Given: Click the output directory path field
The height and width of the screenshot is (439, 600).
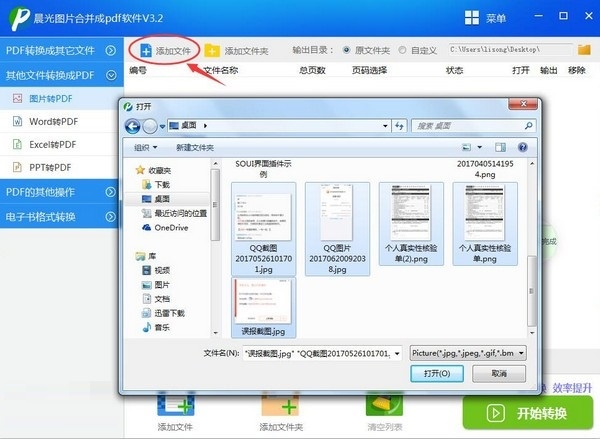Looking at the screenshot, I should [x=510, y=50].
